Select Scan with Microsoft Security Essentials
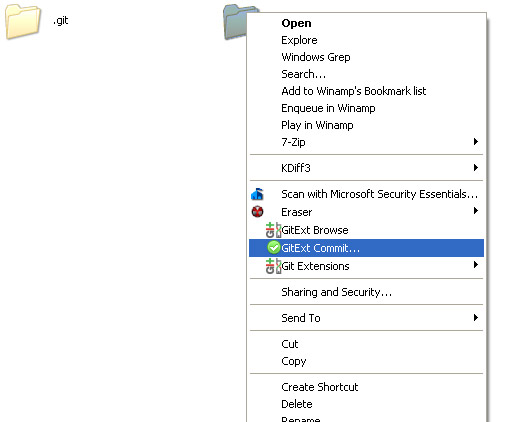This screenshot has width=531, height=422. (x=366, y=194)
